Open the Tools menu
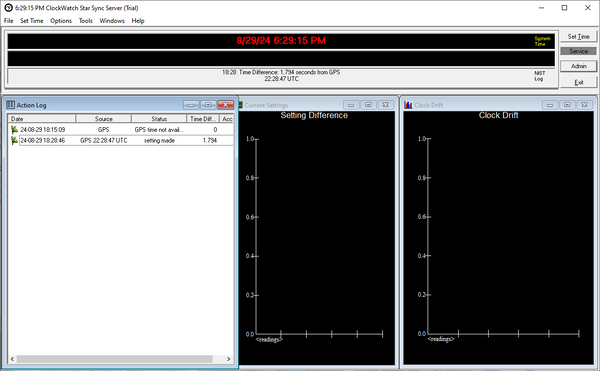This screenshot has height=371, width=600. click(x=86, y=21)
